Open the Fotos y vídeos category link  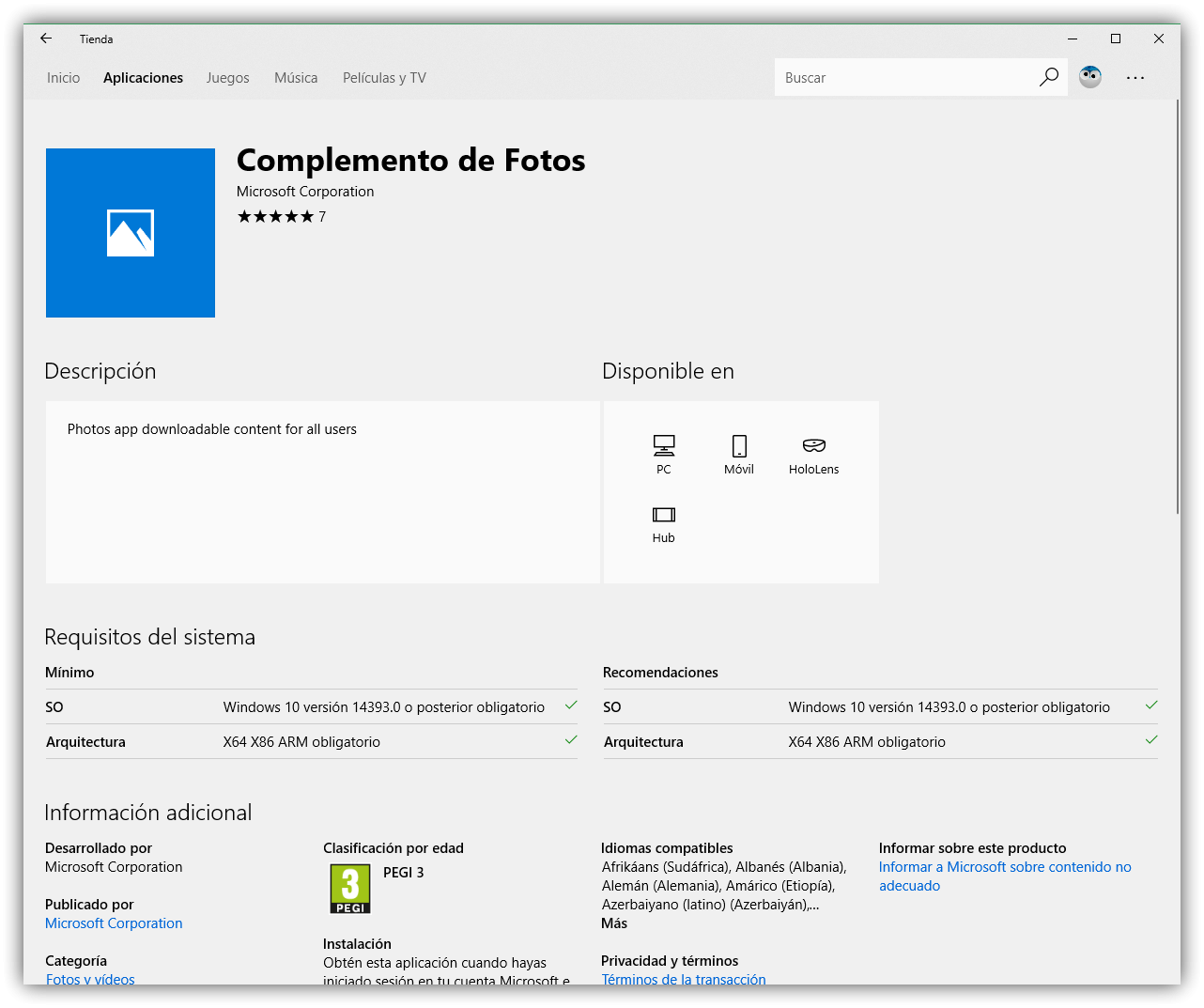90,979
